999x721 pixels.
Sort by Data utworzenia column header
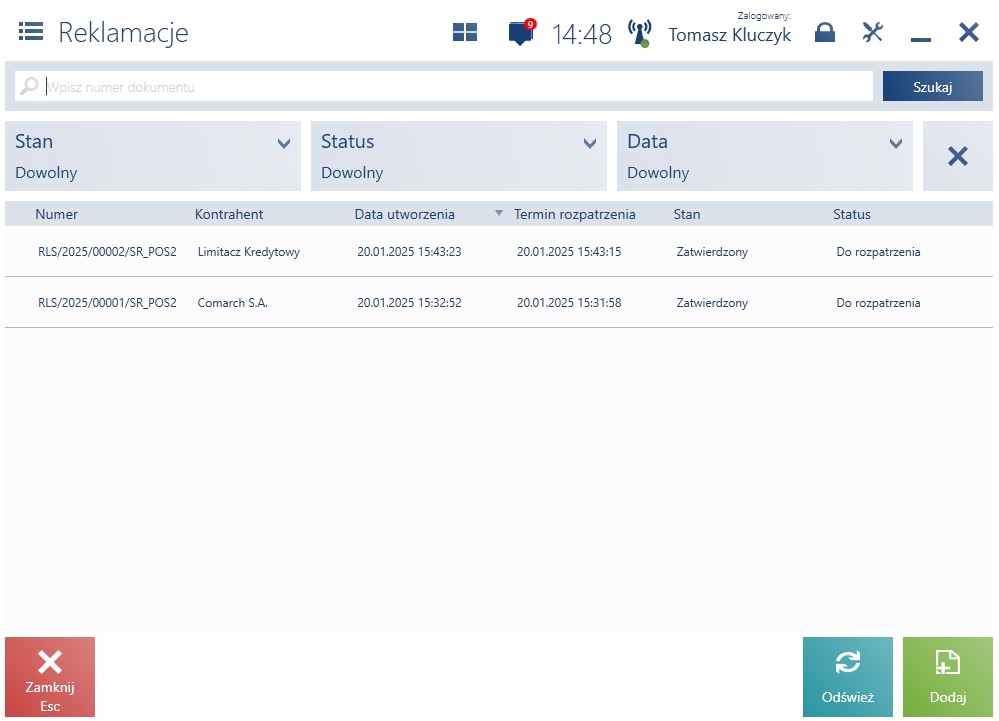tap(405, 214)
